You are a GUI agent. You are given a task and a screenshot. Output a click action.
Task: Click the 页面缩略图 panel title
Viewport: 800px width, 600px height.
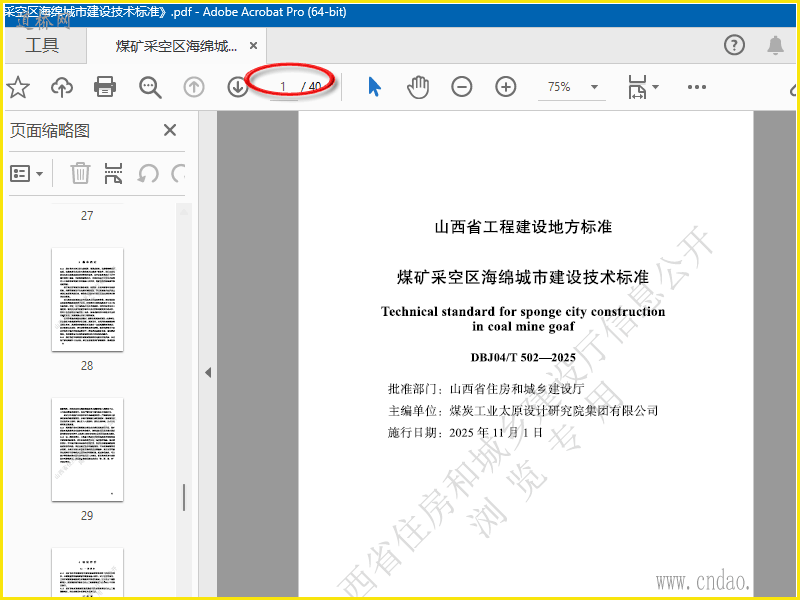pyautogui.click(x=50, y=131)
